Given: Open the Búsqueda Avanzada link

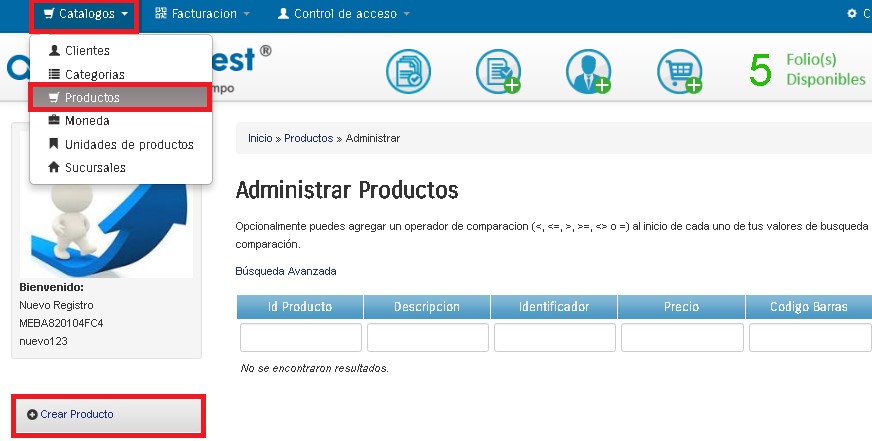Looking at the screenshot, I should point(286,271).
